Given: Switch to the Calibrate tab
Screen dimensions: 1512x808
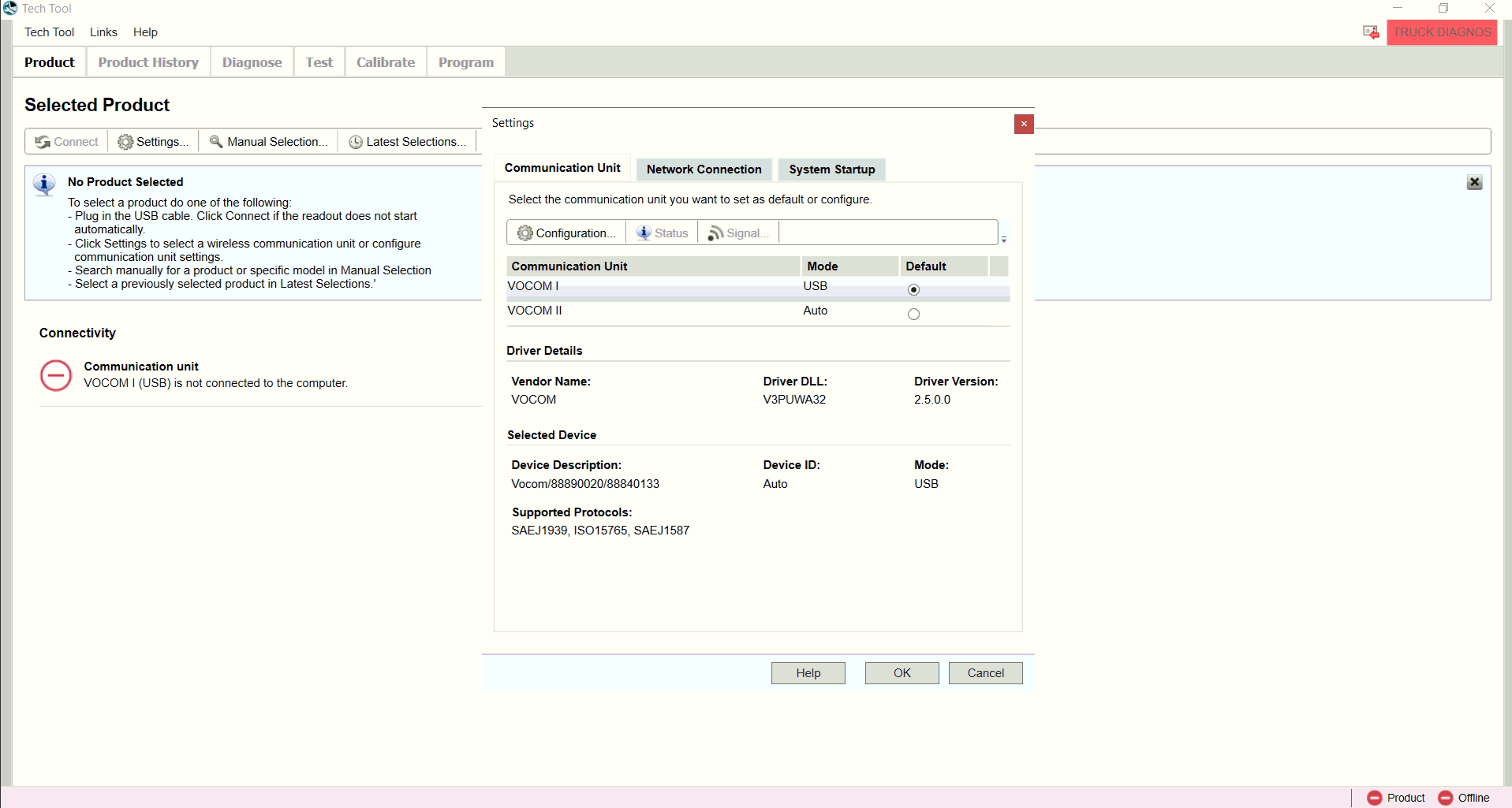Looking at the screenshot, I should click(x=386, y=62).
